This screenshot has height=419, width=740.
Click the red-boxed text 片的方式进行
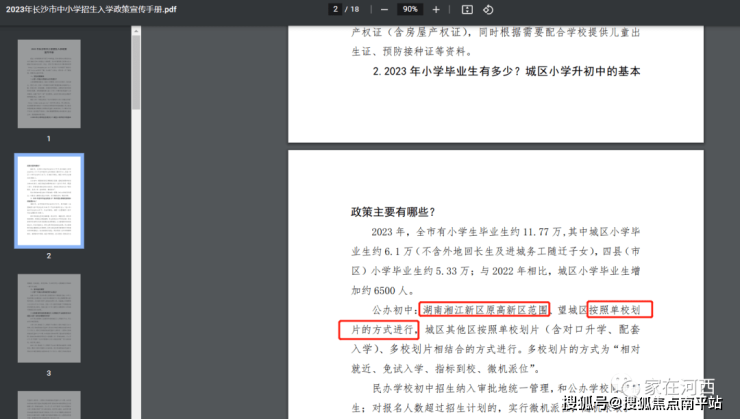[378, 328]
